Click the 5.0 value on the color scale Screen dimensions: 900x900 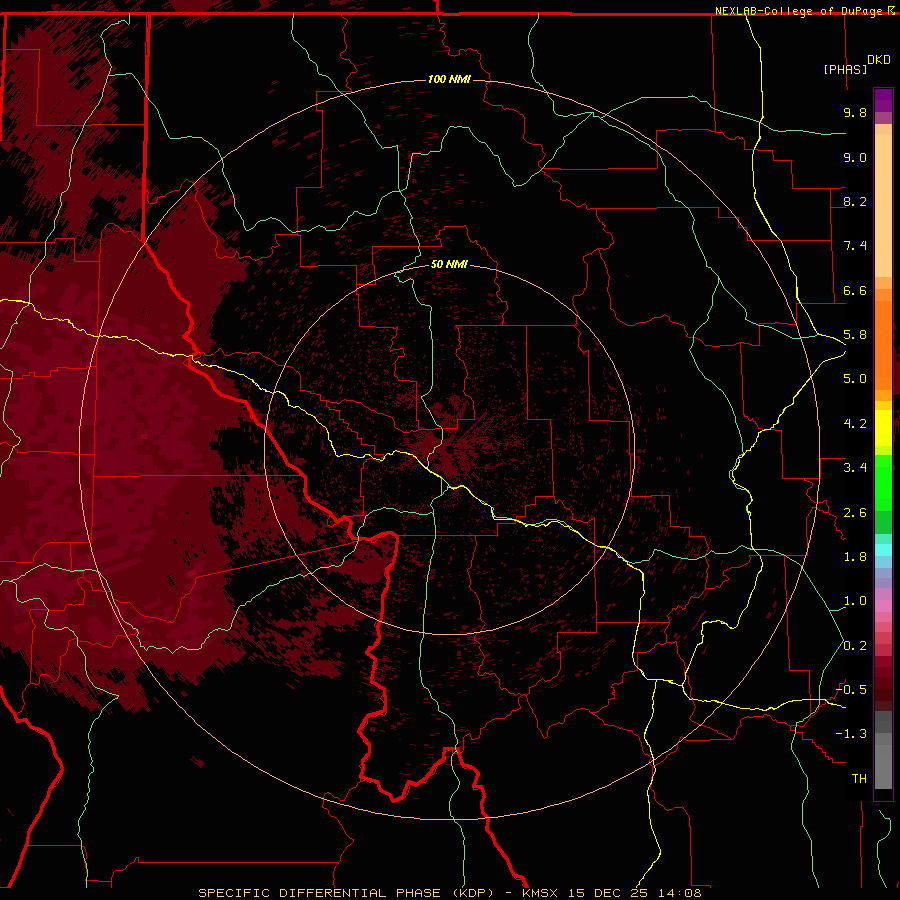pos(855,379)
